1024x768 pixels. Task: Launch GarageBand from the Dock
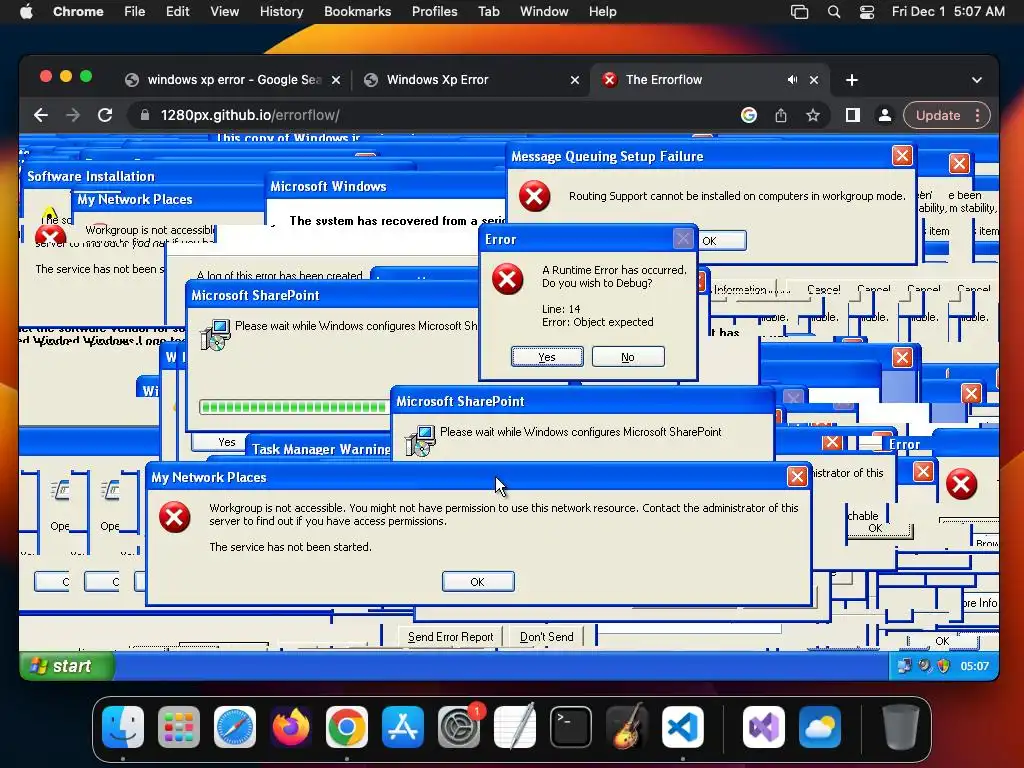pos(626,727)
